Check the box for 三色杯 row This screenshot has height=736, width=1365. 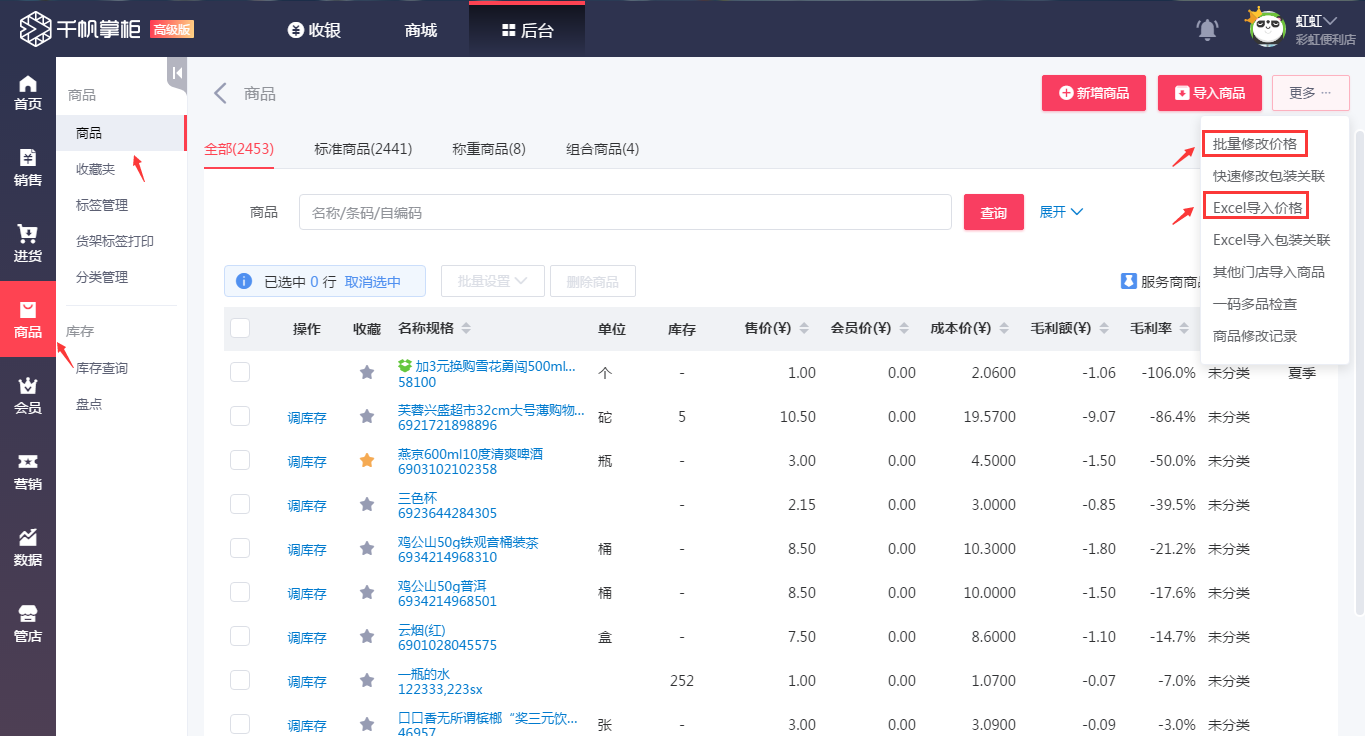point(240,504)
